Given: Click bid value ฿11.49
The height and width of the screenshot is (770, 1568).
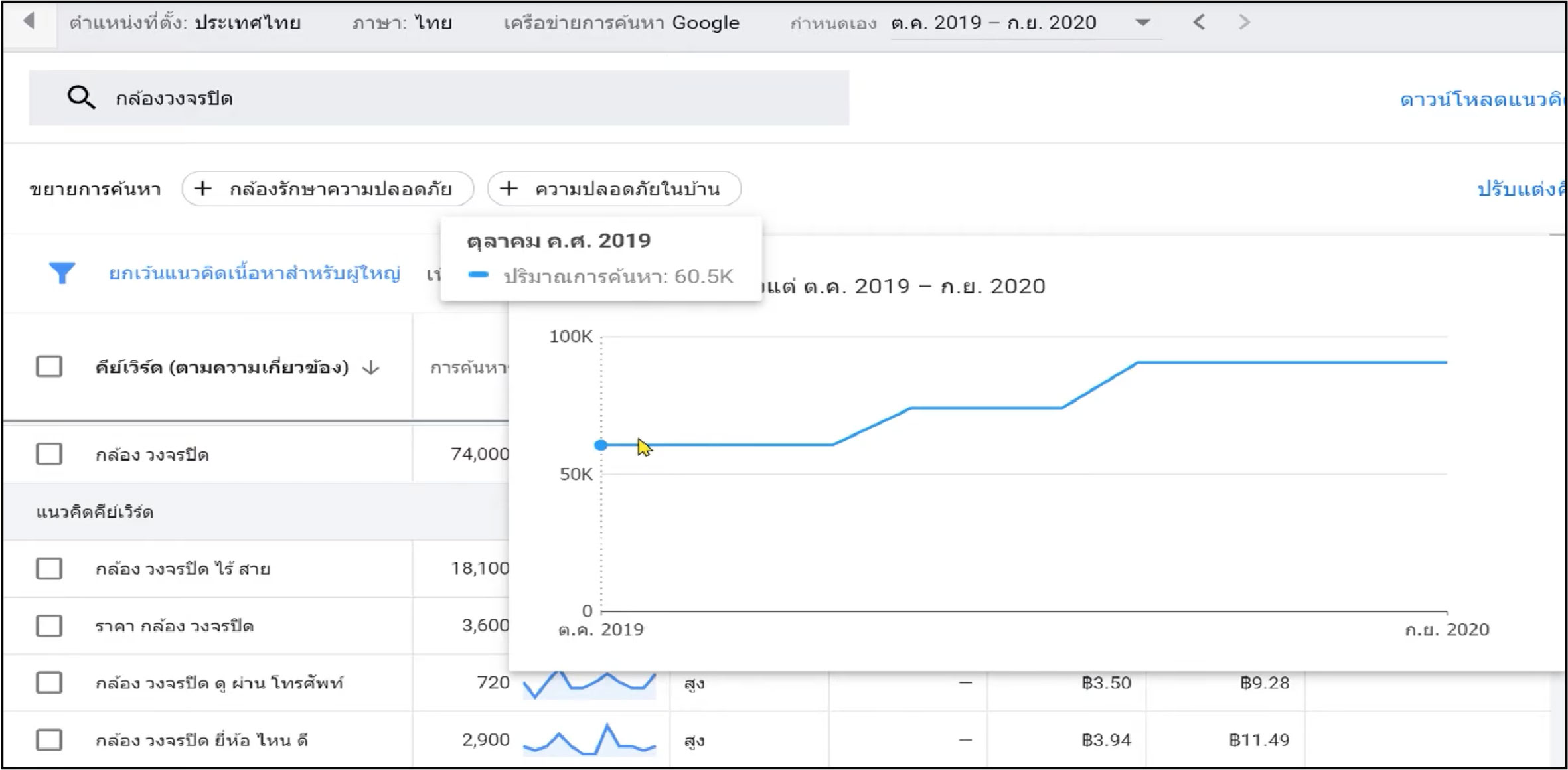Looking at the screenshot, I should pyautogui.click(x=1259, y=740).
